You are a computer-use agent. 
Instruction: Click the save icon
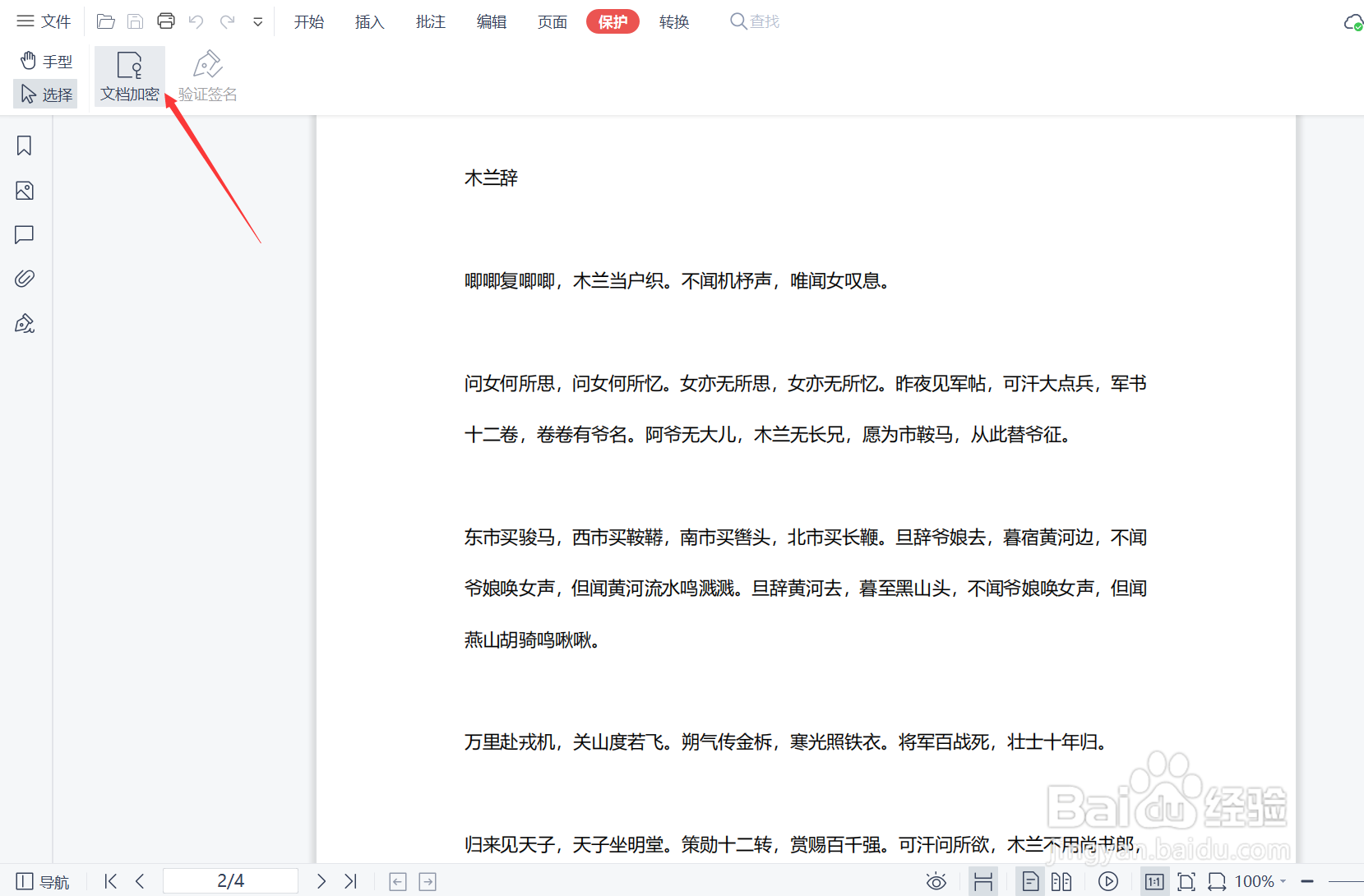pos(136,21)
